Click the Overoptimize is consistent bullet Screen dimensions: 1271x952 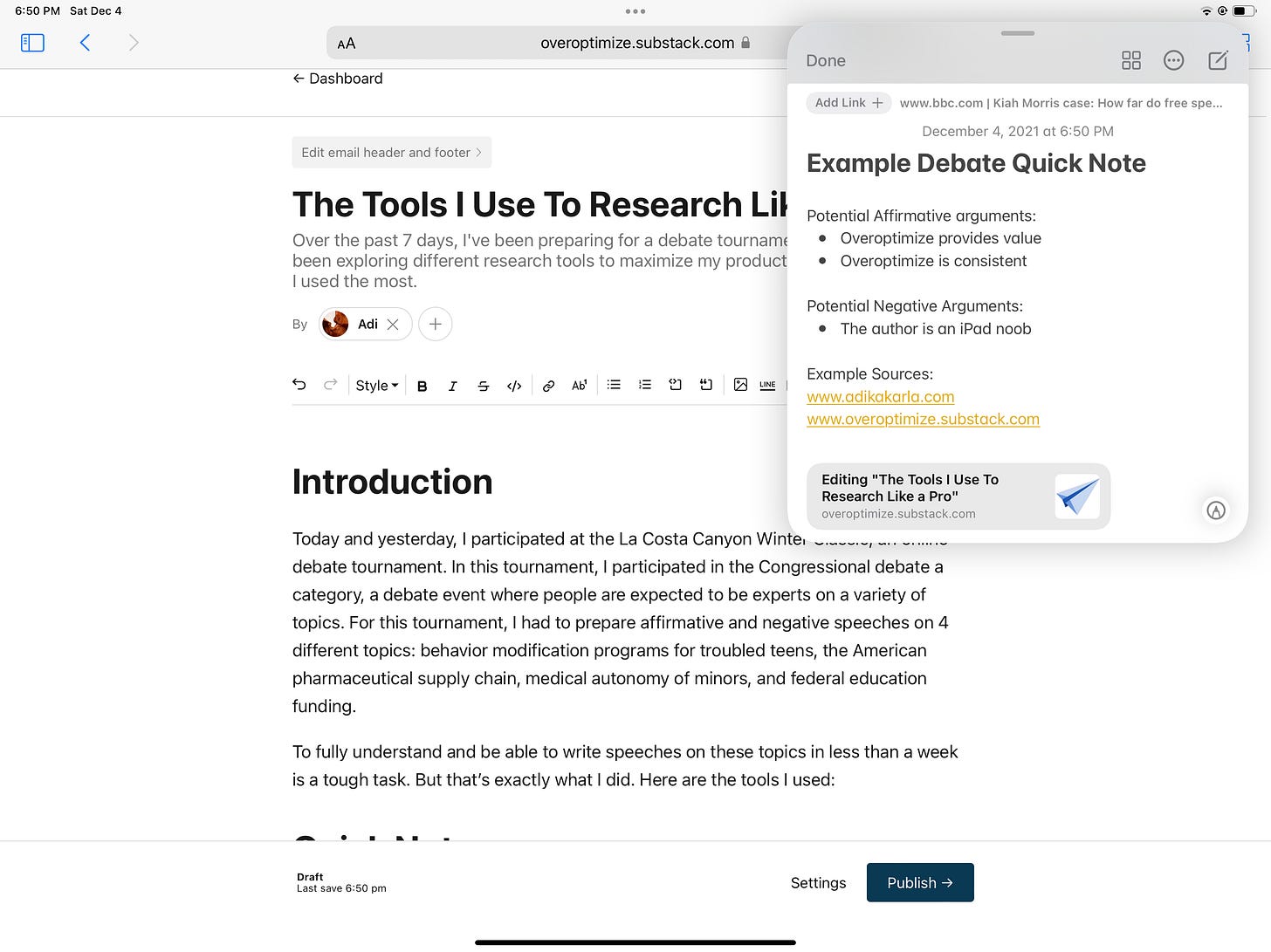coord(933,261)
